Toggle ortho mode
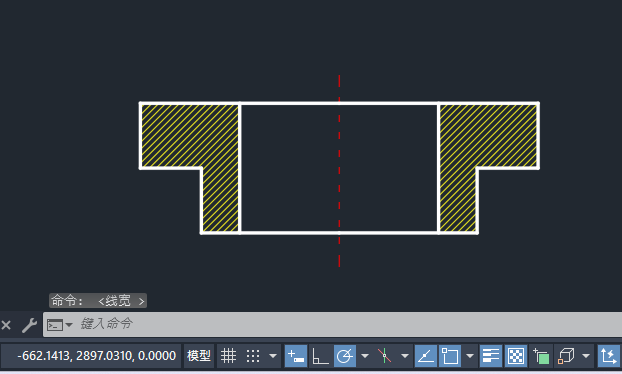Screen dimensions: 622x374 (320, 356)
